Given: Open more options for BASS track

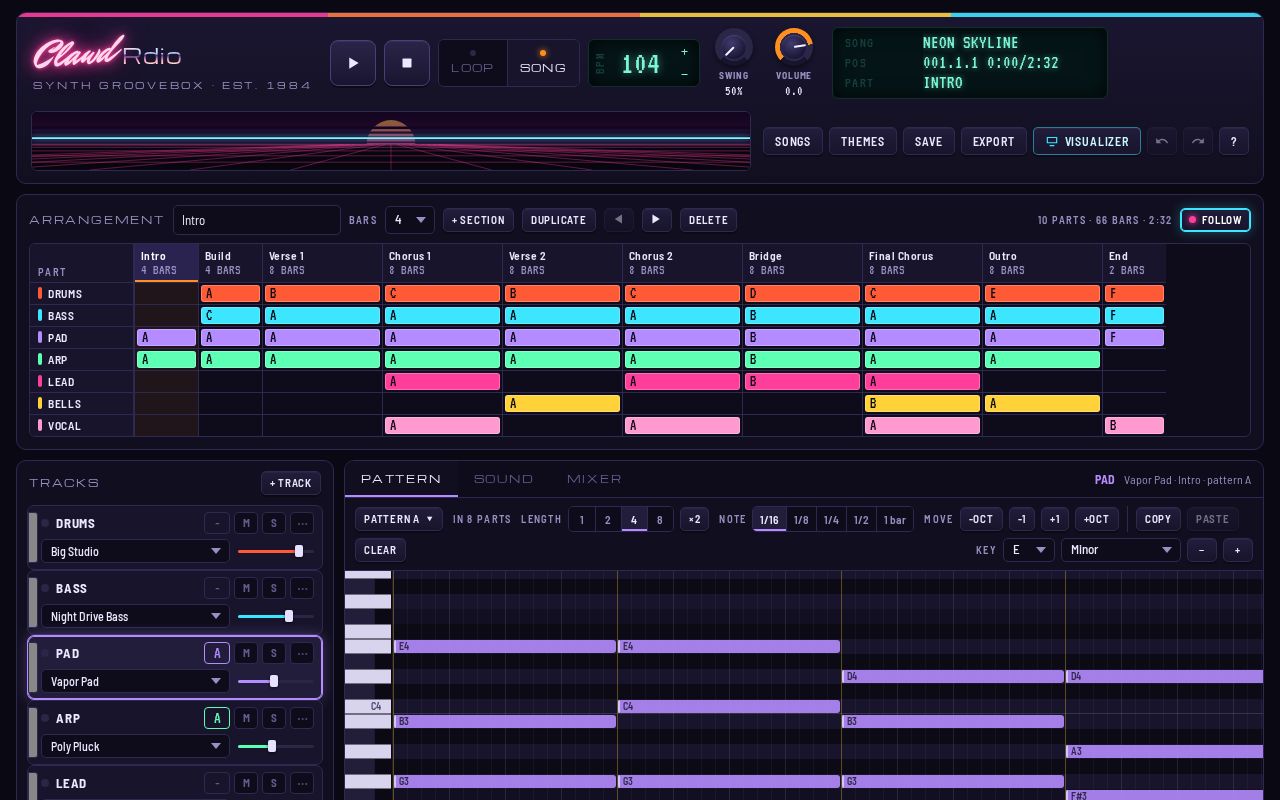Looking at the screenshot, I should pos(302,588).
